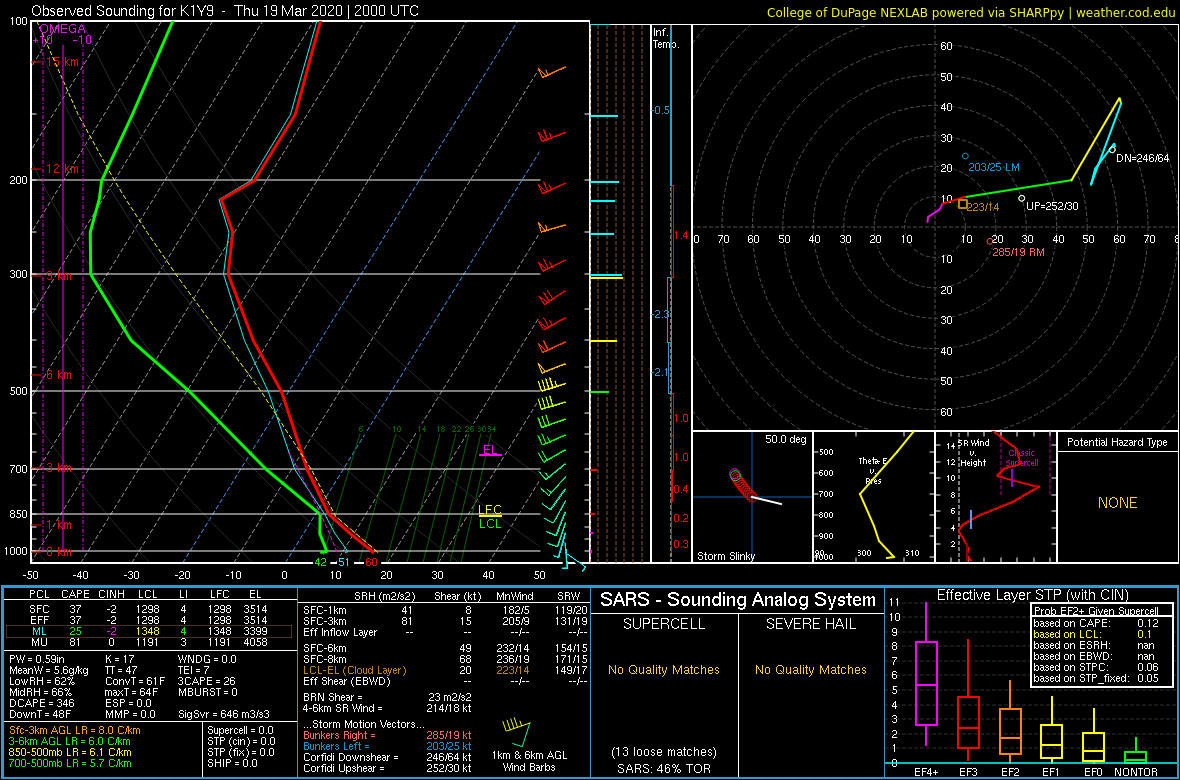The height and width of the screenshot is (780, 1180).
Task: Click the surface dewpoint value 42
Action: [x=321, y=562]
